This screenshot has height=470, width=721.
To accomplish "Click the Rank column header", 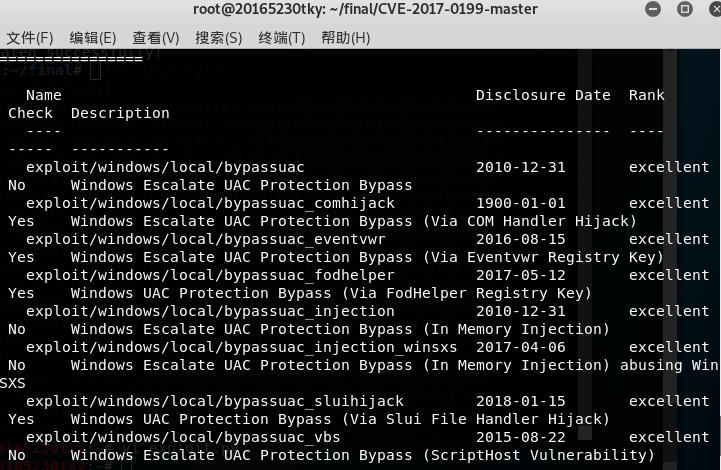I will point(646,95).
